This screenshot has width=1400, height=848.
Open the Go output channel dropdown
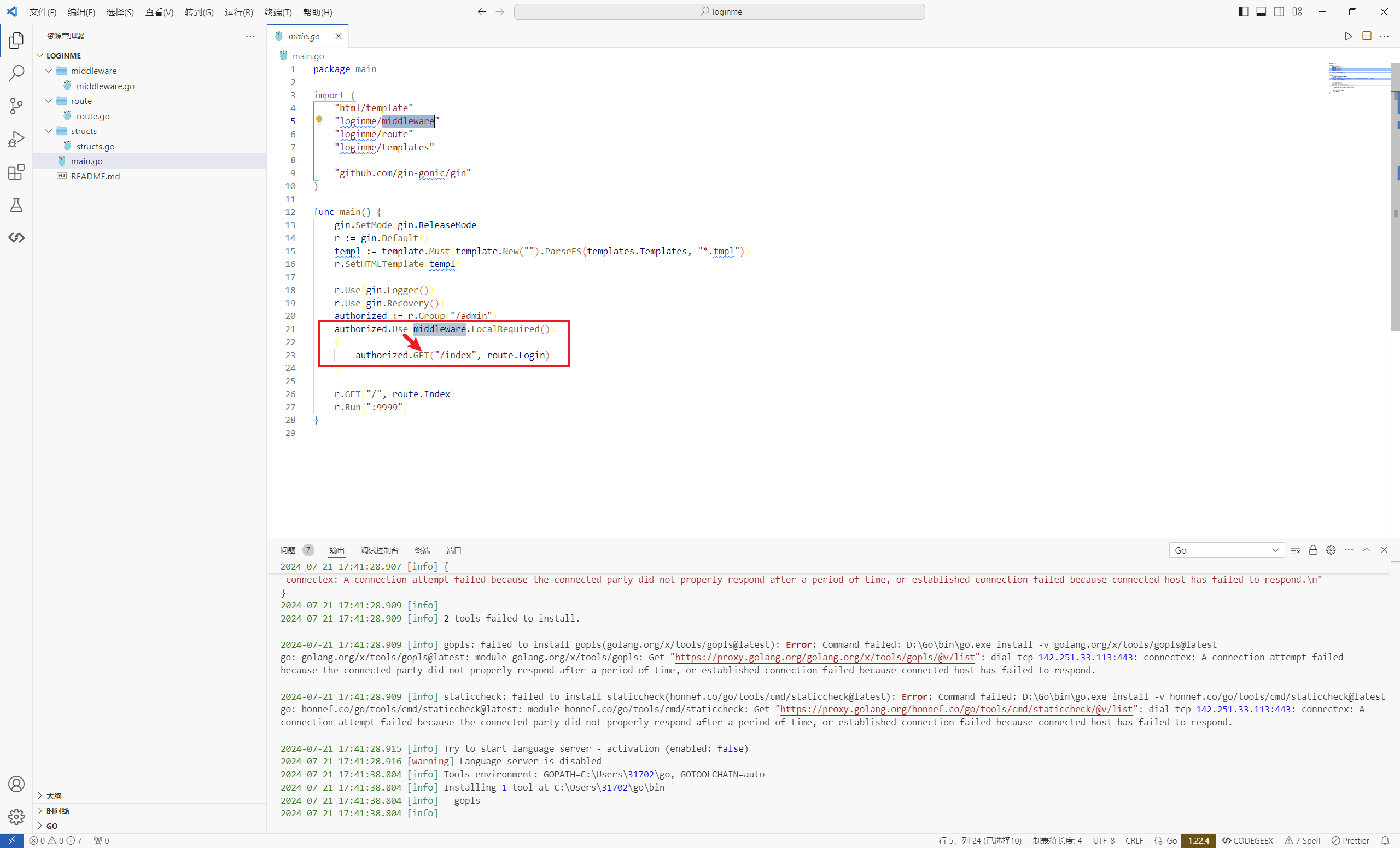[1226, 550]
